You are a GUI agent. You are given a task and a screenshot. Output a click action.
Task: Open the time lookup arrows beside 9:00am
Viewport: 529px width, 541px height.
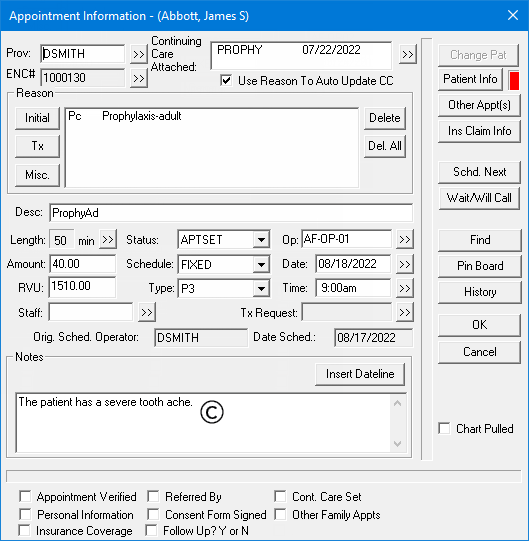tap(405, 288)
